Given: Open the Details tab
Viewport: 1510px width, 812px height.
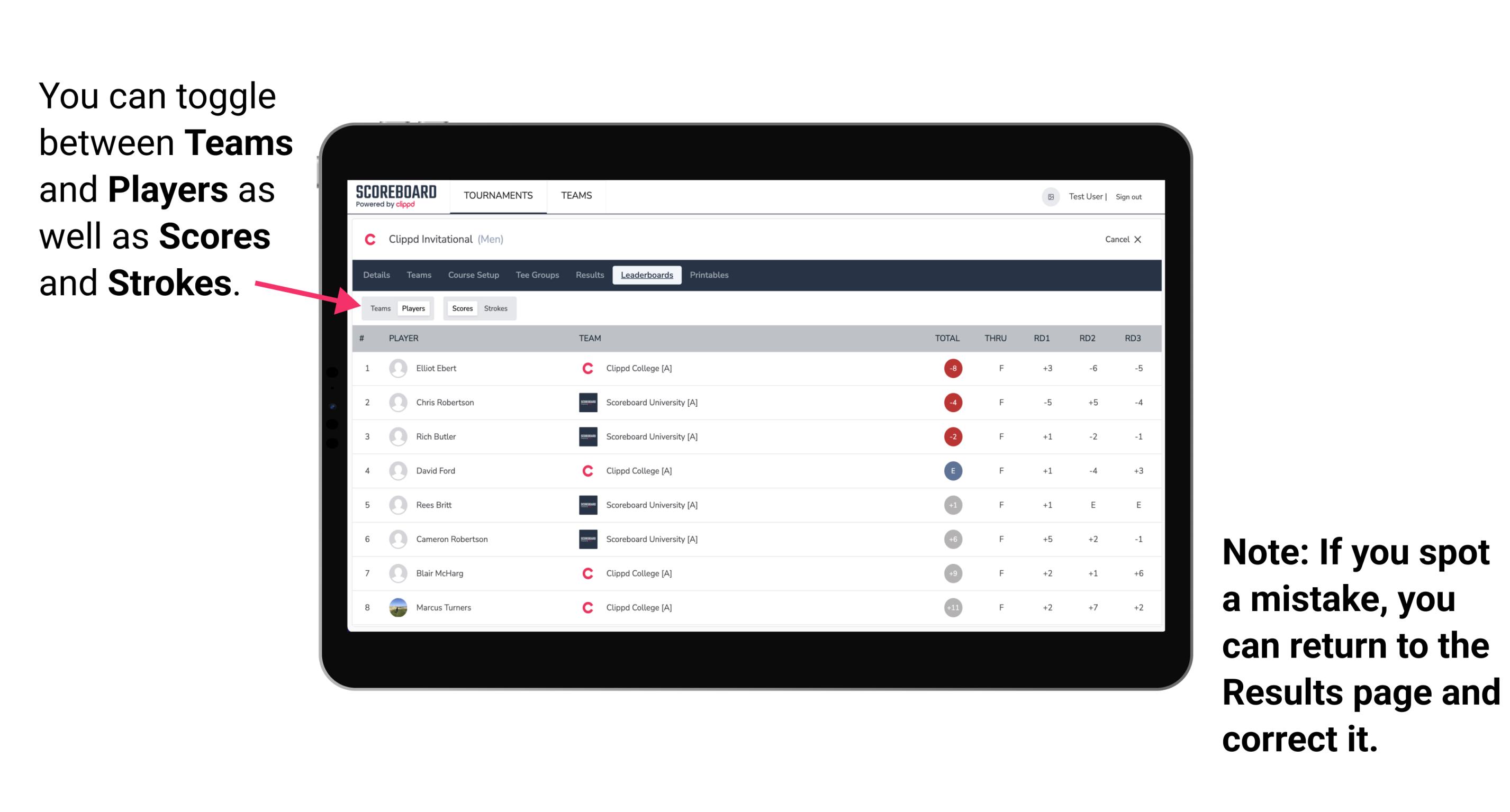Looking at the screenshot, I should [x=378, y=274].
